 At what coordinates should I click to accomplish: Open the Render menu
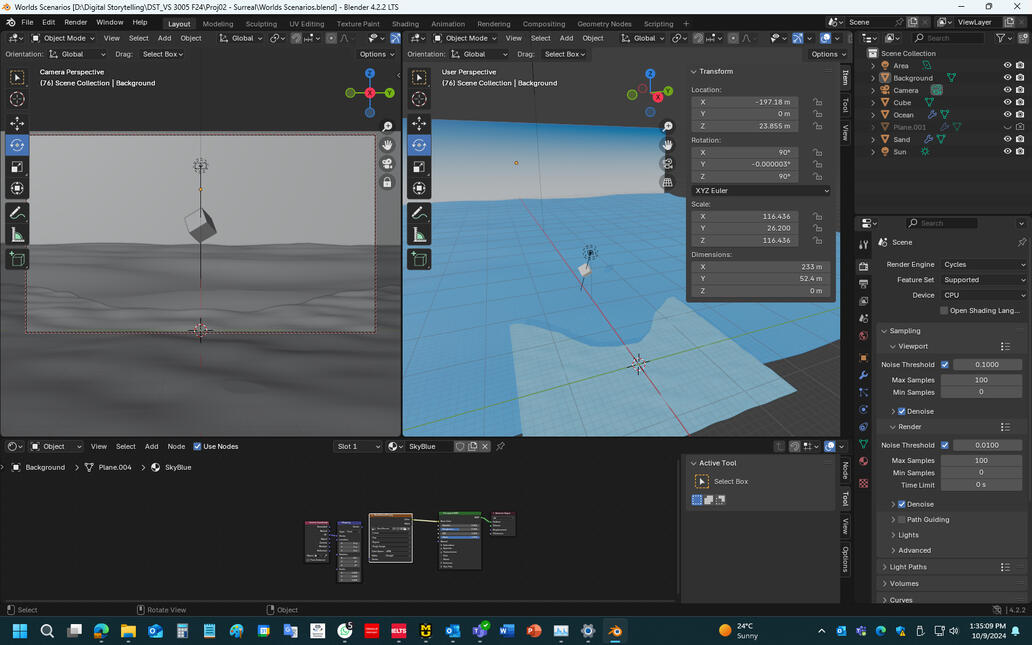(75, 21)
